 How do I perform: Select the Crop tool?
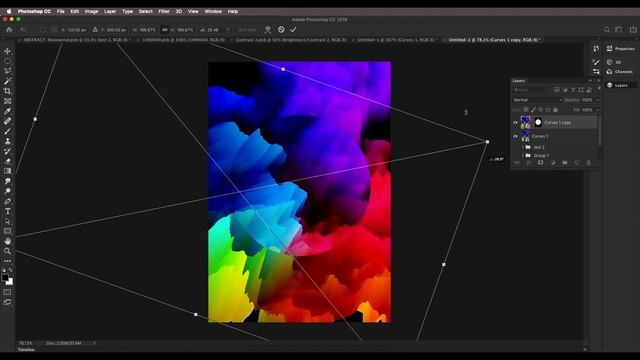click(x=7, y=91)
